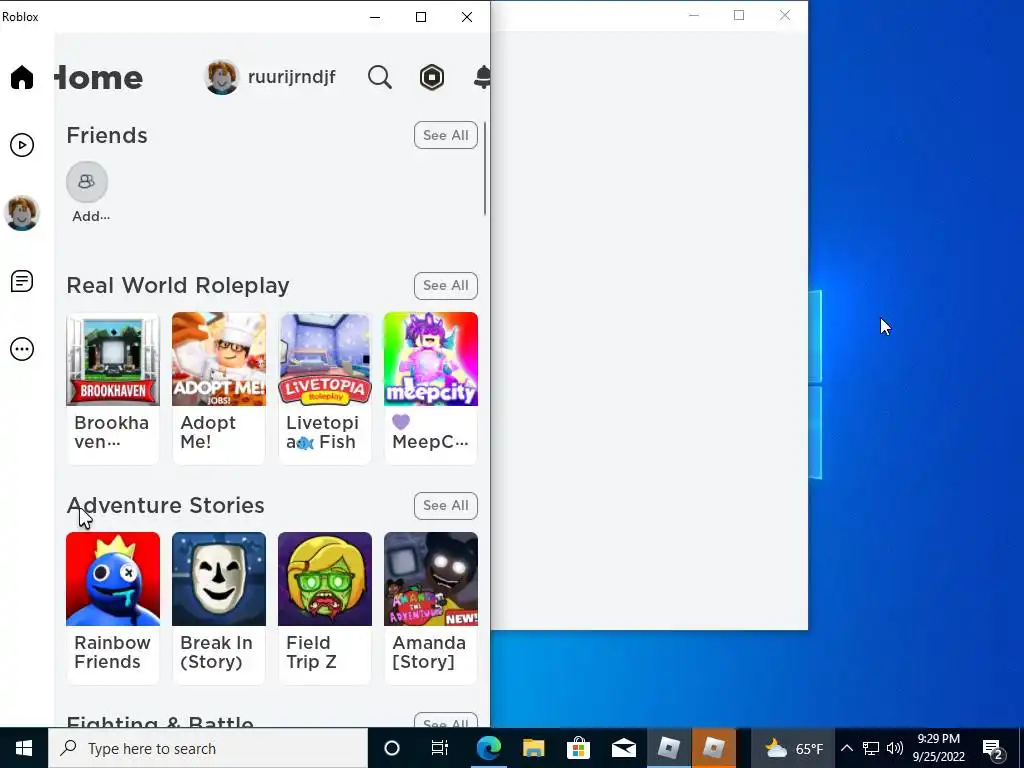1024x768 pixels.
Task: Show hidden system tray icons
Action: point(846,748)
